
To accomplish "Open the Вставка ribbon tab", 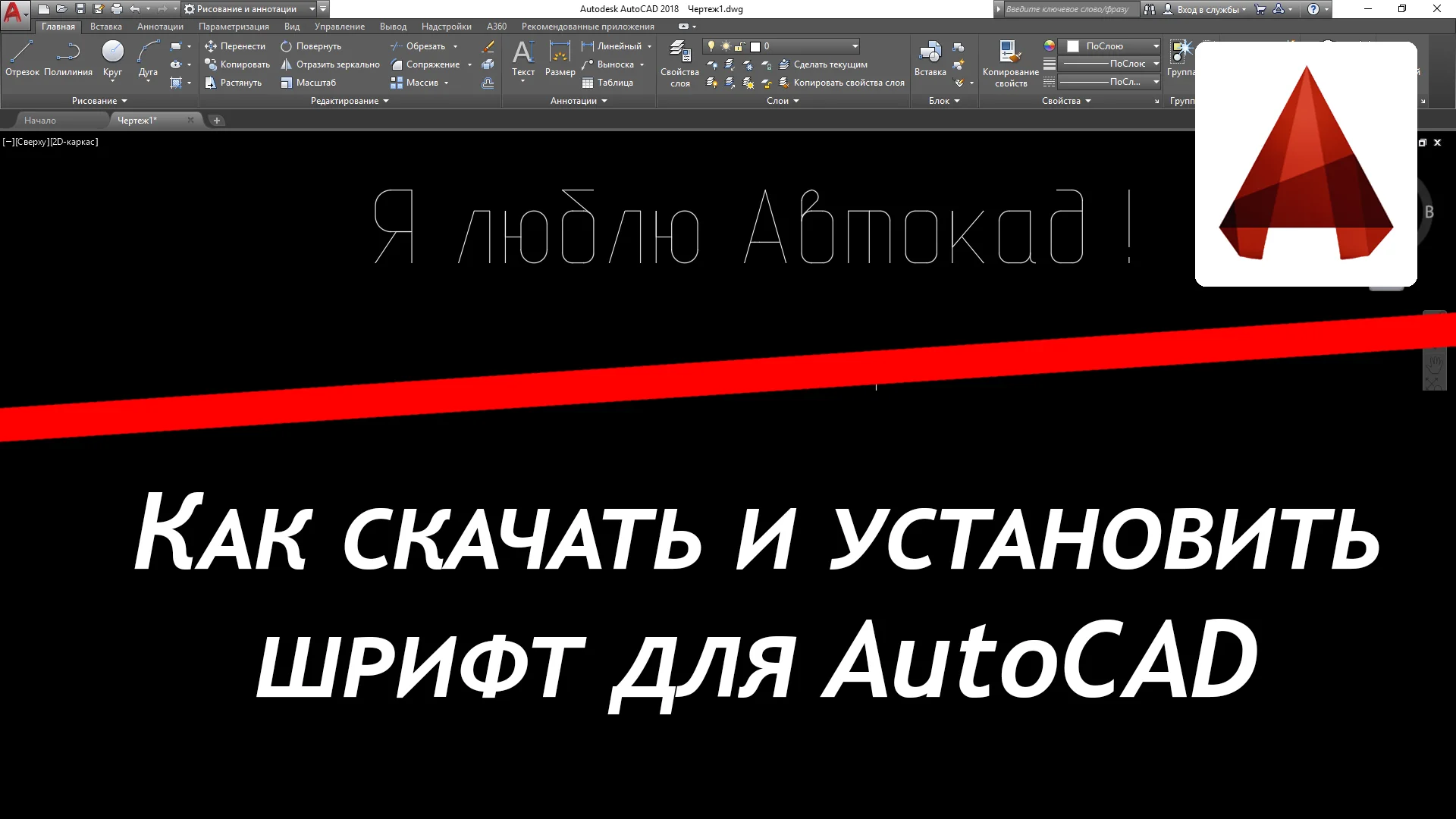I will pyautogui.click(x=105, y=27).
